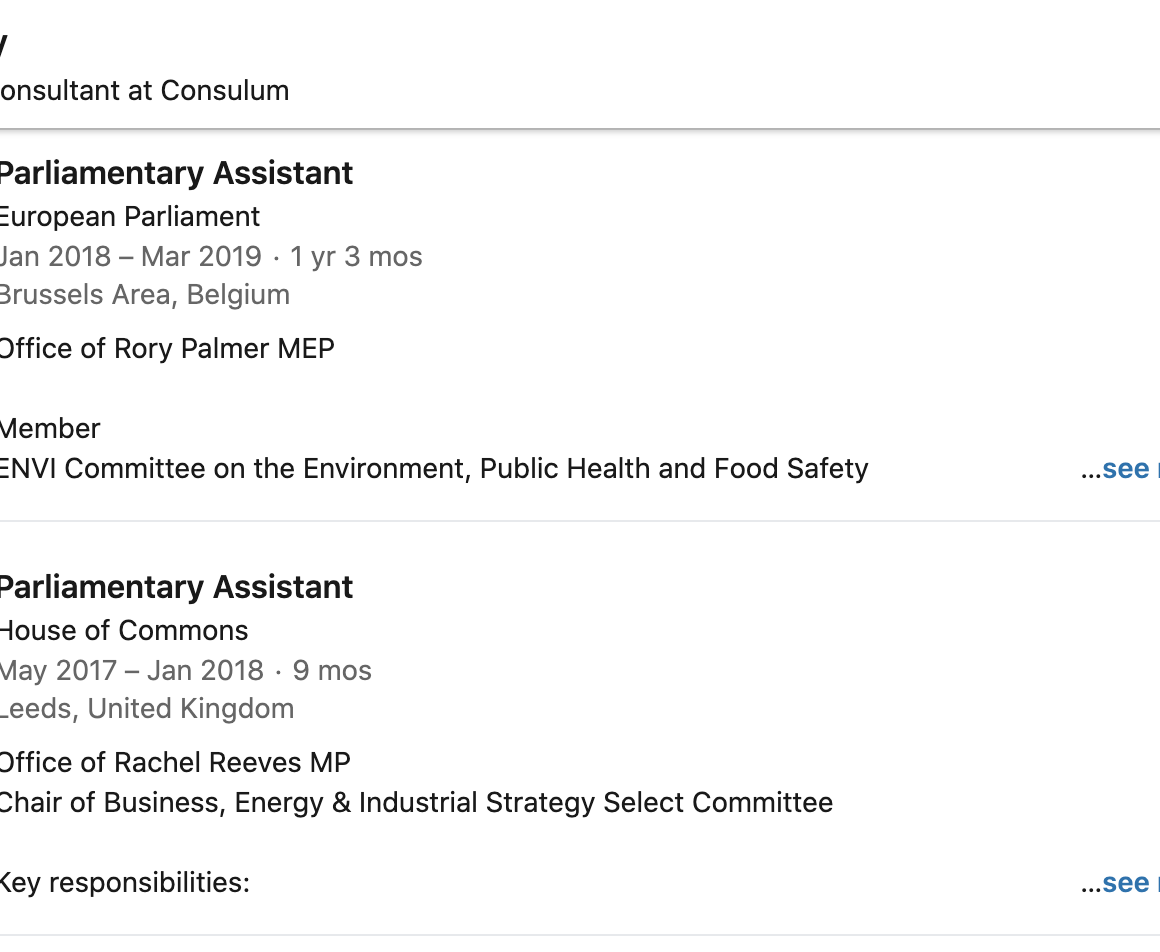
Task: Open Parliamentary Assistant title at European Parliament
Action: coord(176,173)
